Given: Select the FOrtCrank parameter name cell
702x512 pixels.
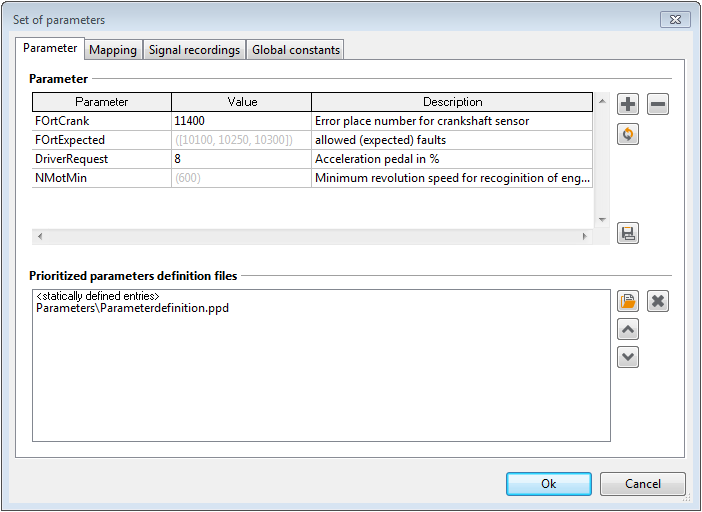Looking at the screenshot, I should point(102,121).
